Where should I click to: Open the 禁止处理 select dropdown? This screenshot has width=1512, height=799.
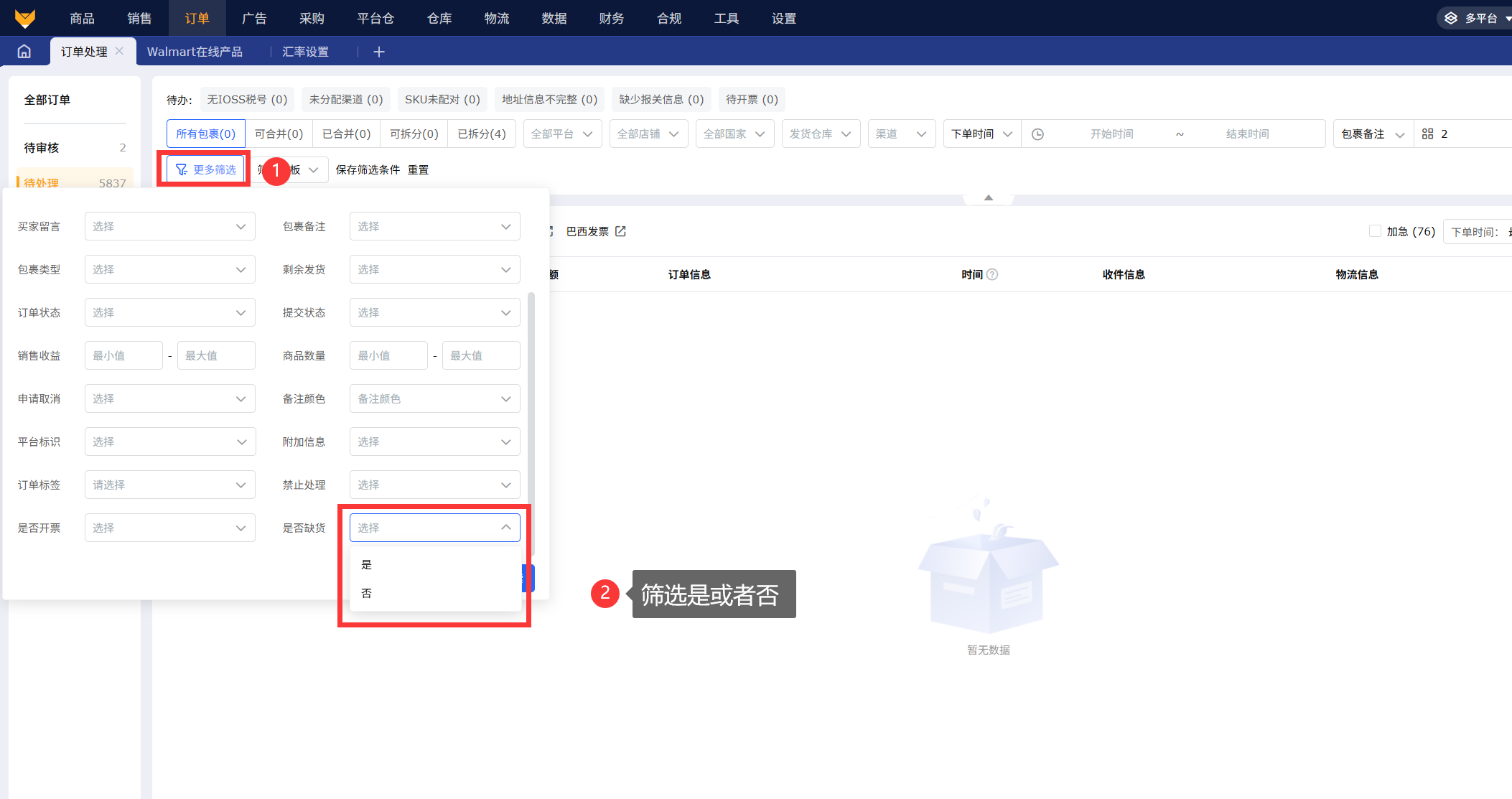435,485
